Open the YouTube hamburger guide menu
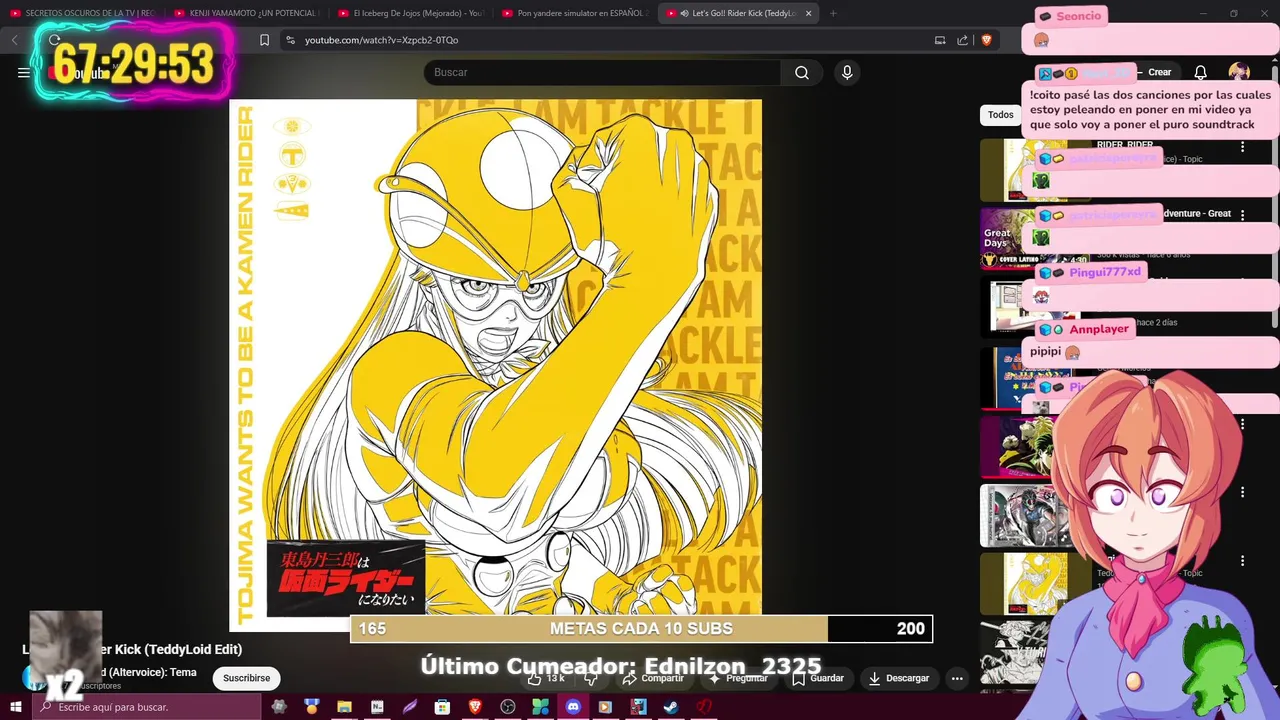The height and width of the screenshot is (720, 1280). pyautogui.click(x=23, y=72)
